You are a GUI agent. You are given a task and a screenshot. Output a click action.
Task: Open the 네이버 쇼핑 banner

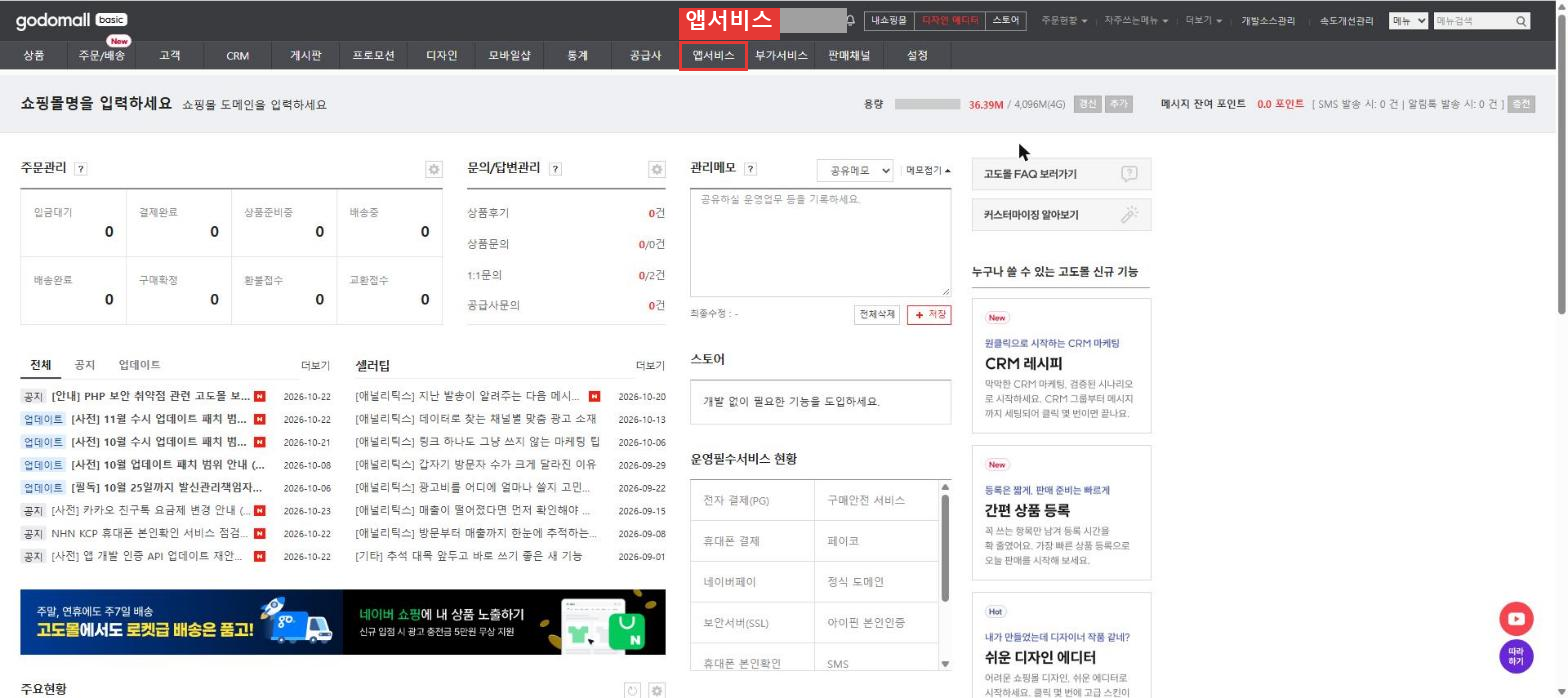coord(504,622)
